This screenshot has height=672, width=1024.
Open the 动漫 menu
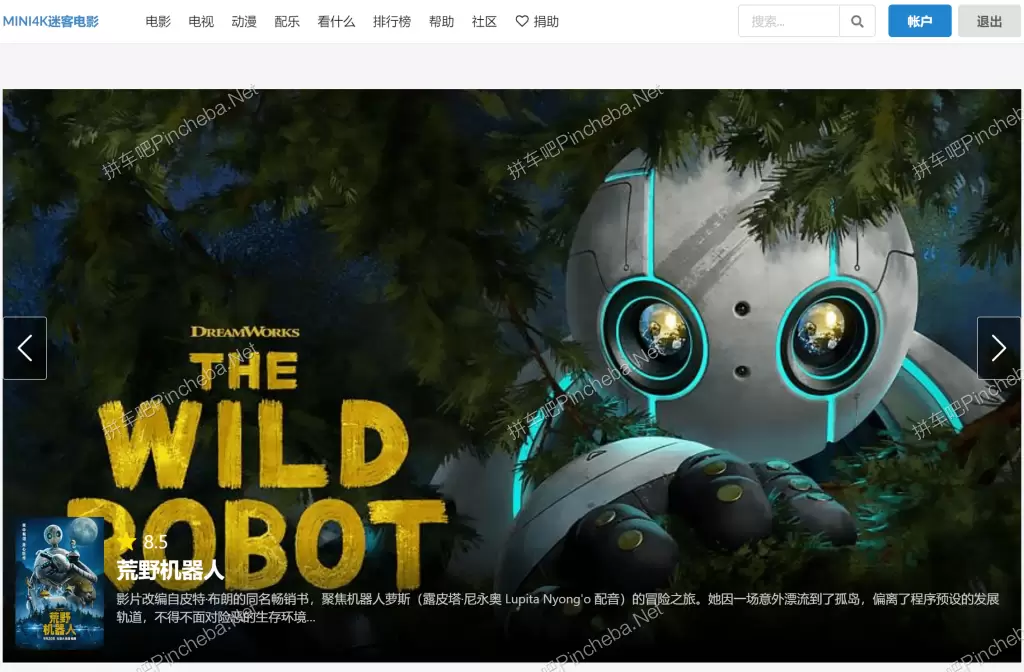click(x=244, y=22)
